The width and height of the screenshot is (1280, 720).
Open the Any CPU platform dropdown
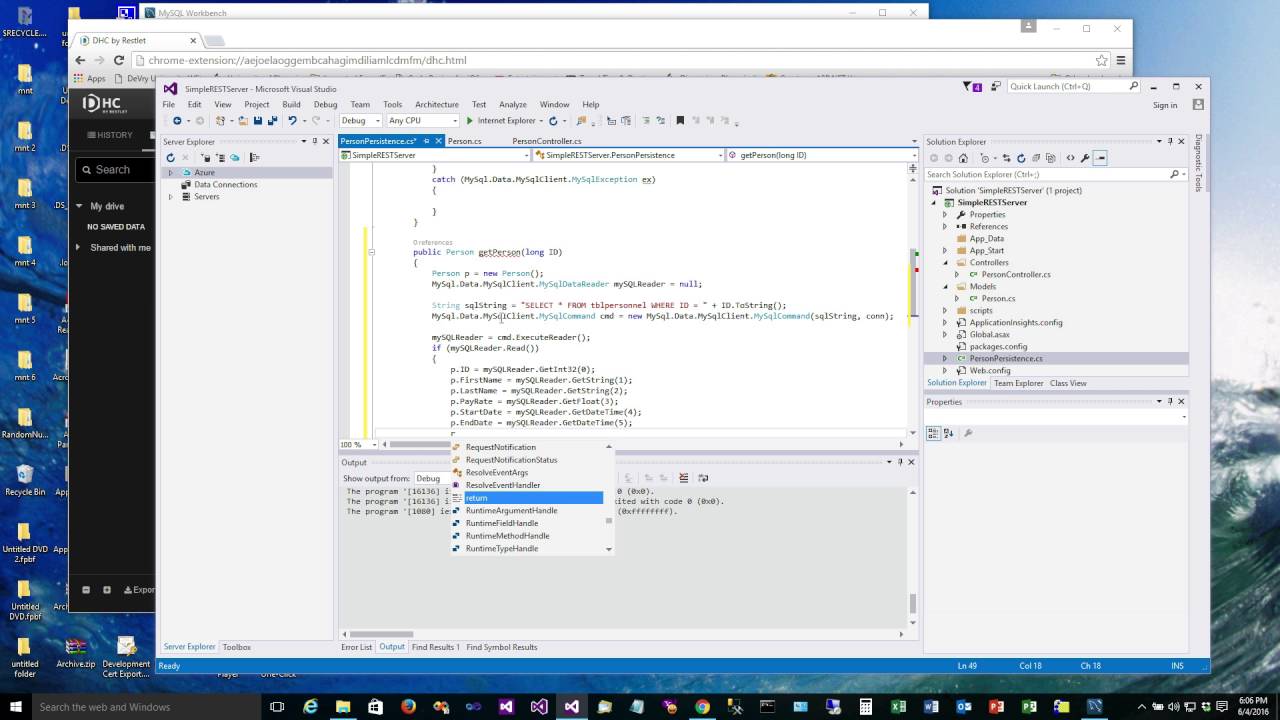[455, 121]
